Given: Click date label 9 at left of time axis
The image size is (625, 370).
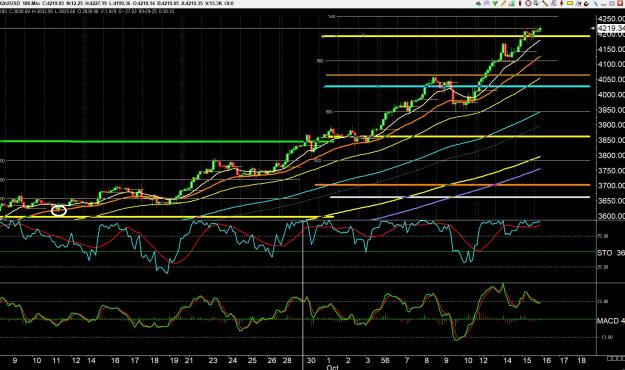Looking at the screenshot, I should [x=15, y=360].
